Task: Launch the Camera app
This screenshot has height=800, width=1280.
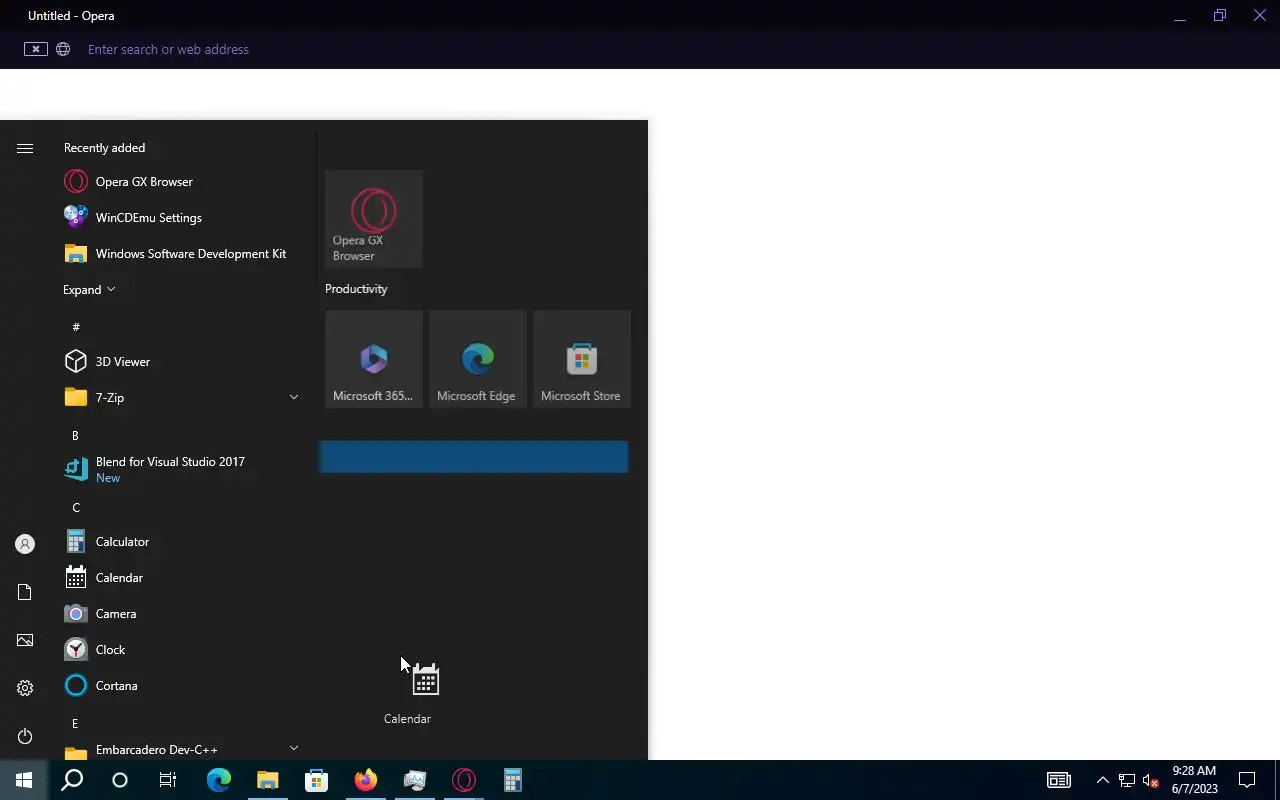Action: tap(180, 614)
